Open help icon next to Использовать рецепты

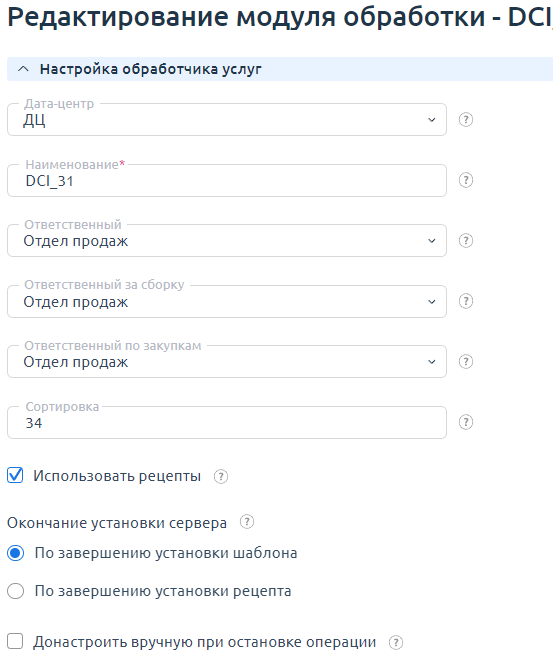[221, 476]
